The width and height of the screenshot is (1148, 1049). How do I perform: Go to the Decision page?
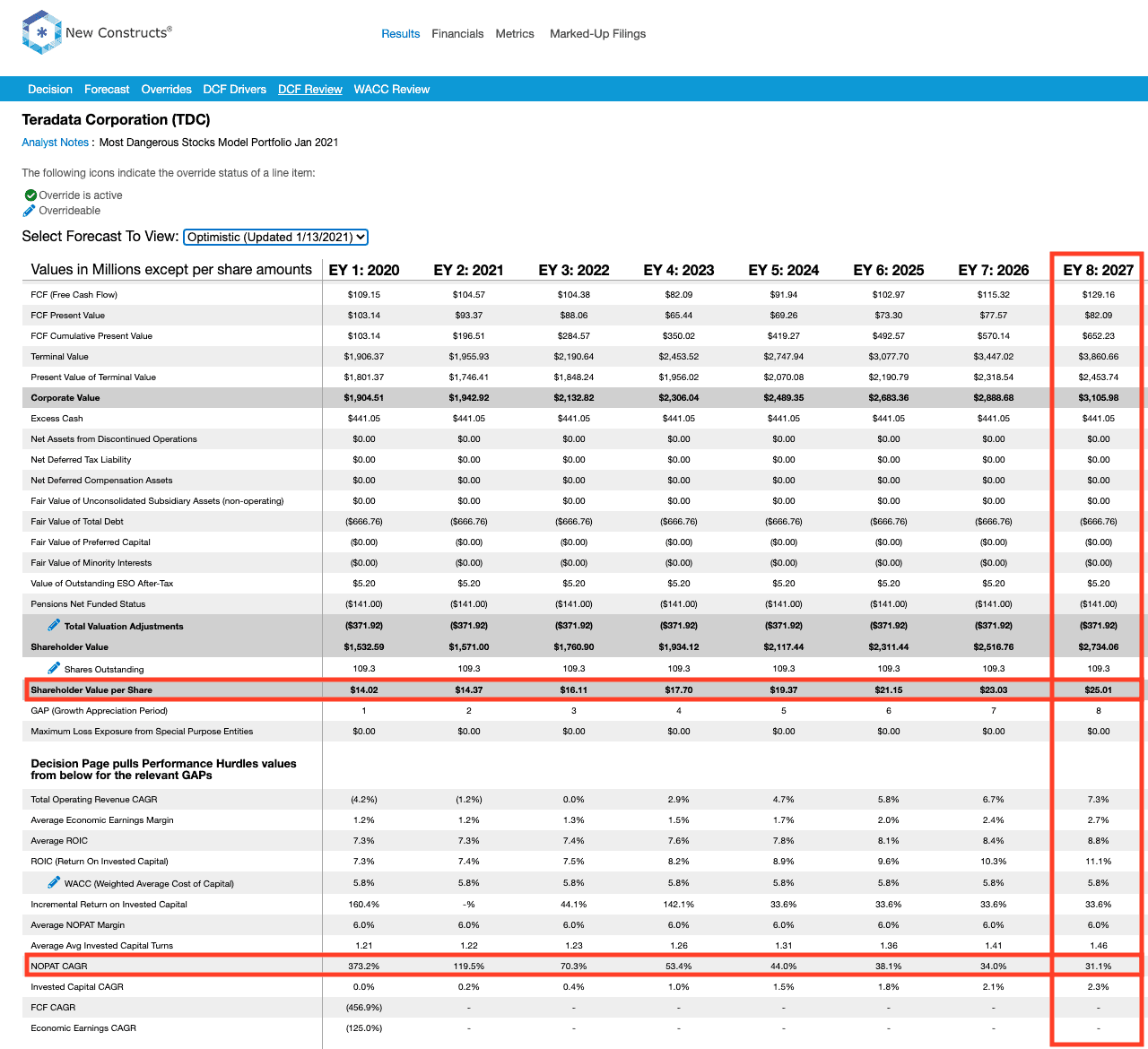50,89
